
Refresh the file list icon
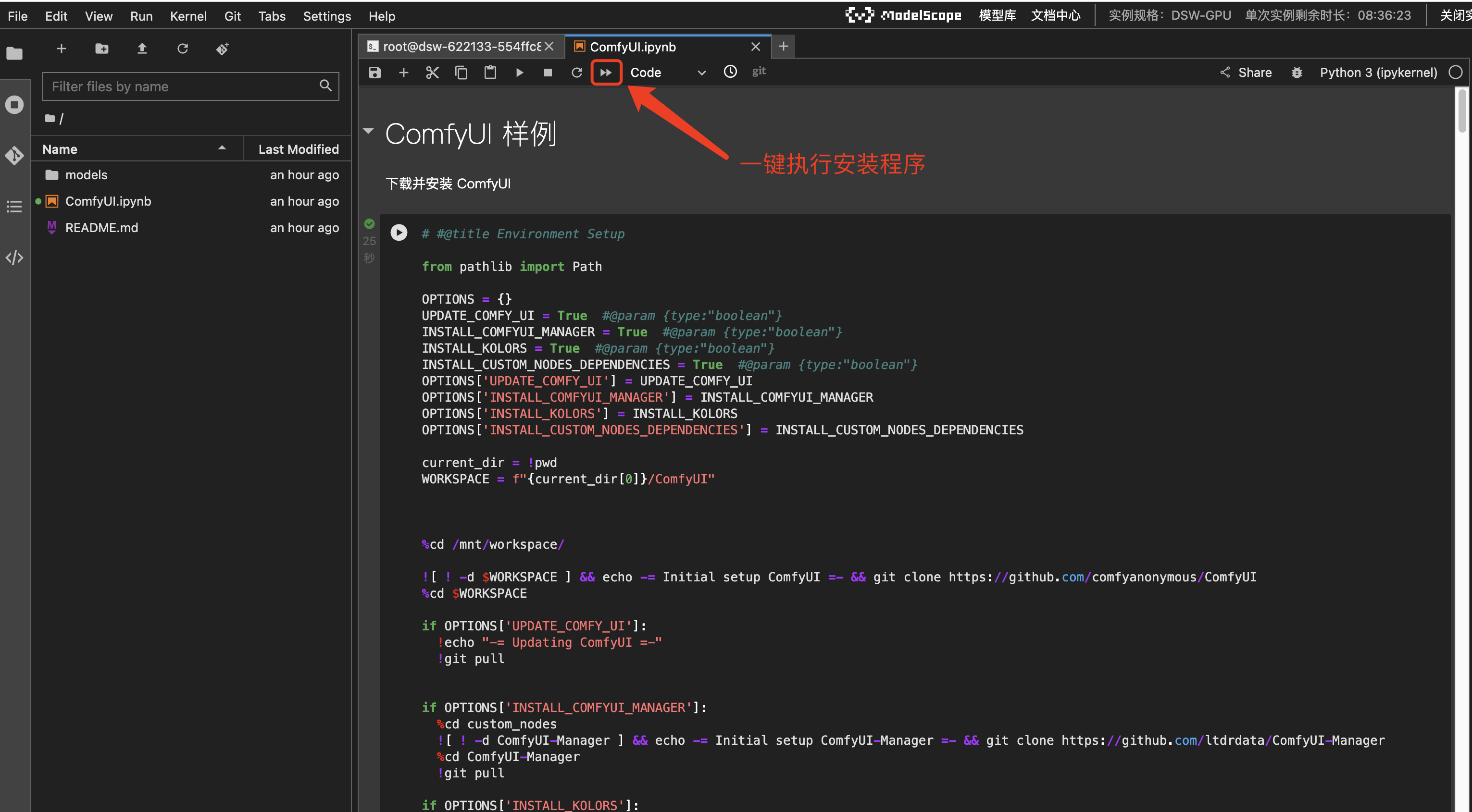tap(182, 49)
